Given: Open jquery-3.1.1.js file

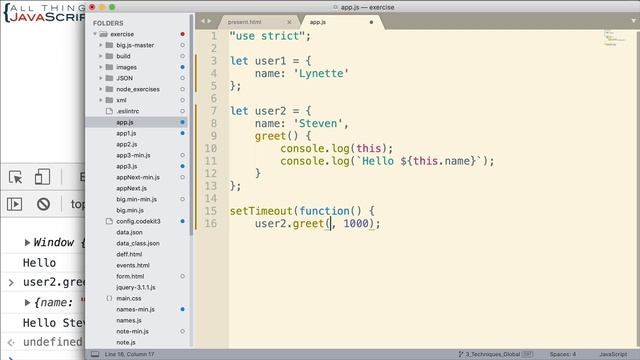Looking at the screenshot, I should click(136, 287).
